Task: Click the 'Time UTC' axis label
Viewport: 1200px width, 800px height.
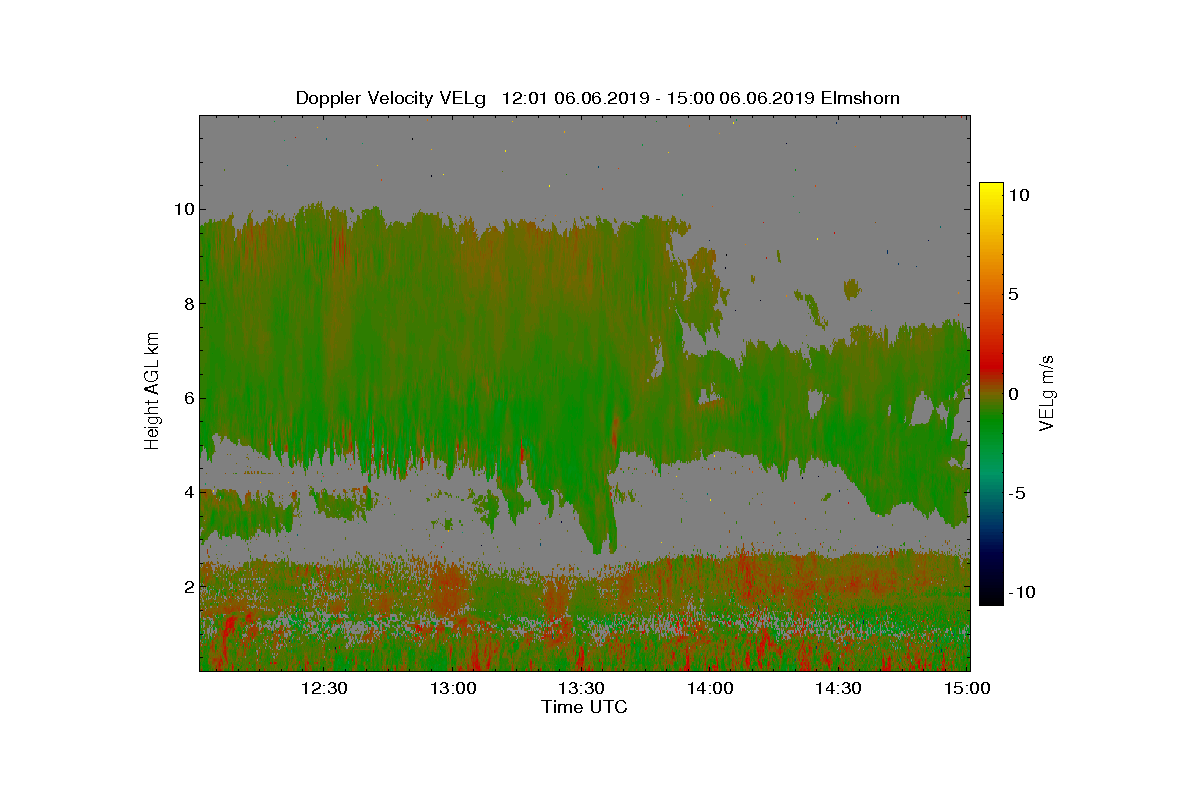Action: click(585, 707)
